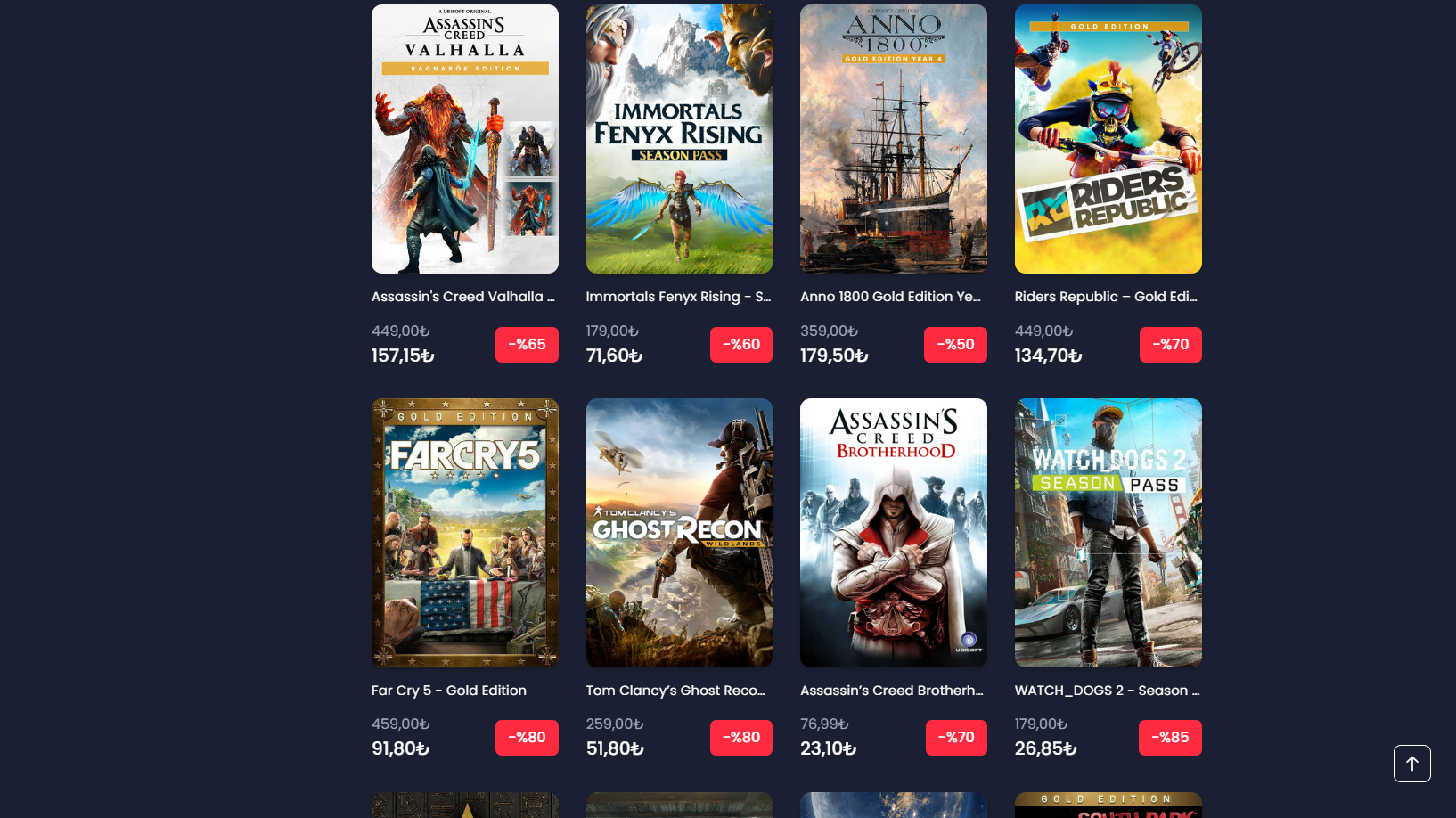The height and width of the screenshot is (818, 1456).
Task: Open Assassin's Creed Brotherhood cover image
Action: point(894,533)
